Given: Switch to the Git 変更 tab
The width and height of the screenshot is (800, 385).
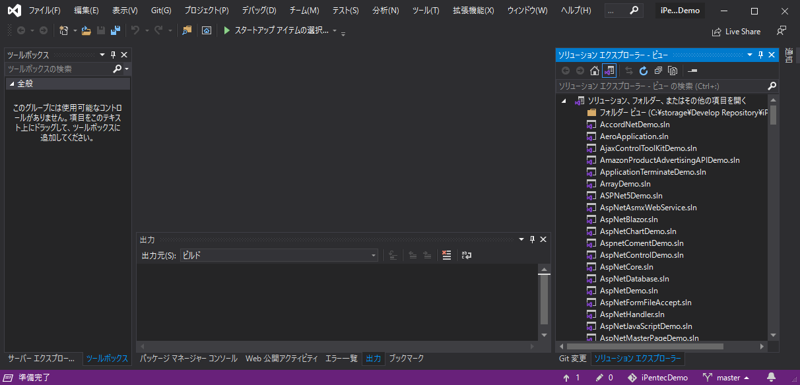Looking at the screenshot, I should coord(572,358).
